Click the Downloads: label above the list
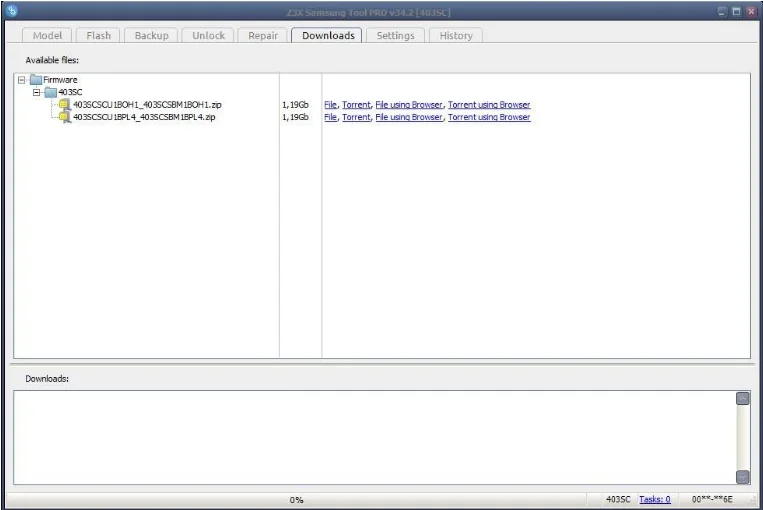 (47, 379)
